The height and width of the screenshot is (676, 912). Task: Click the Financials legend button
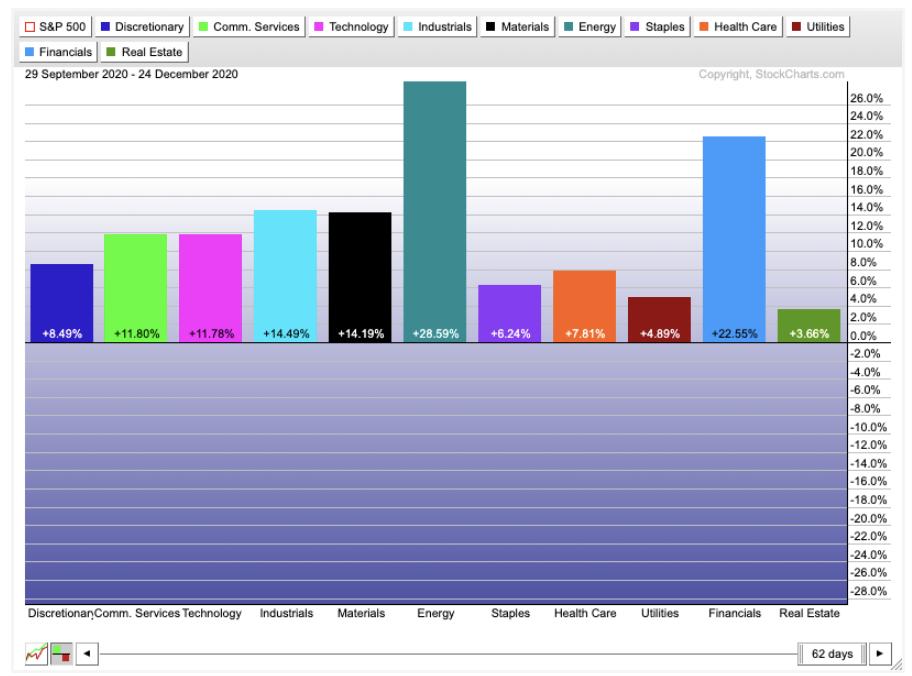tap(55, 51)
